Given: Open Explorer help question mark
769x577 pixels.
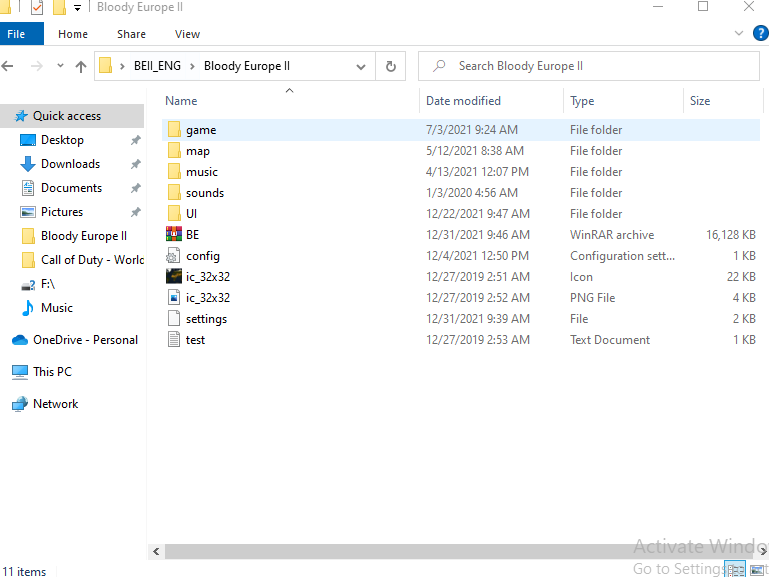Looking at the screenshot, I should tap(760, 34).
